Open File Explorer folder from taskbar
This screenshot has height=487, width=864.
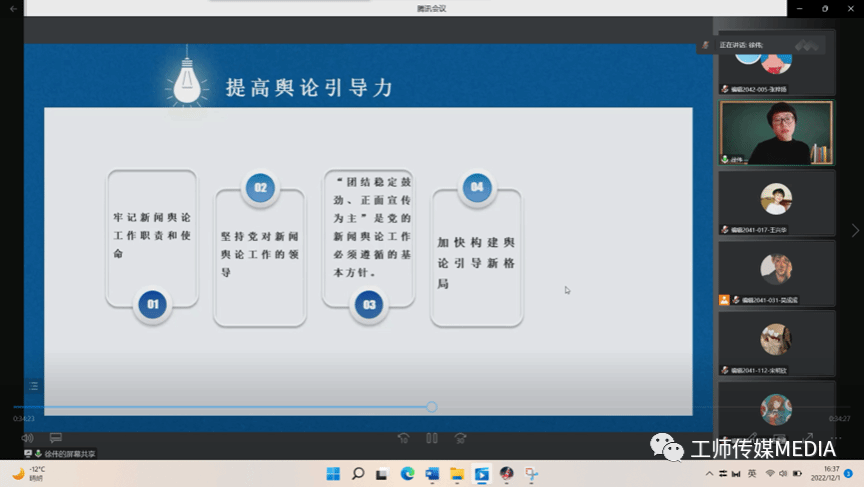[x=457, y=473]
